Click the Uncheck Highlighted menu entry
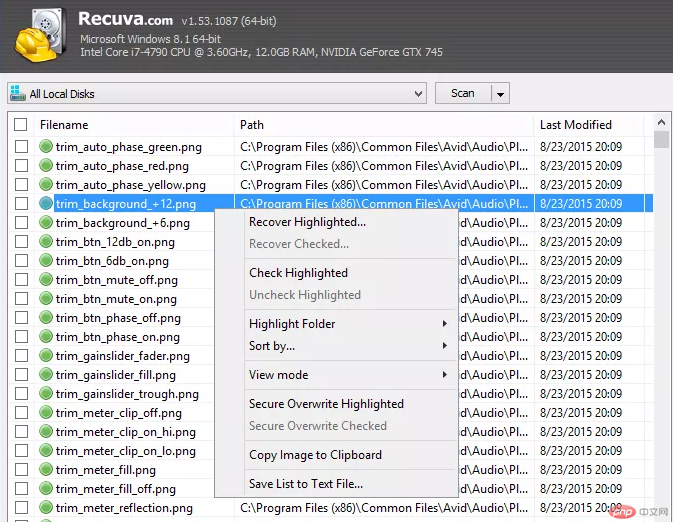Viewport: 673px width, 522px height. point(305,295)
